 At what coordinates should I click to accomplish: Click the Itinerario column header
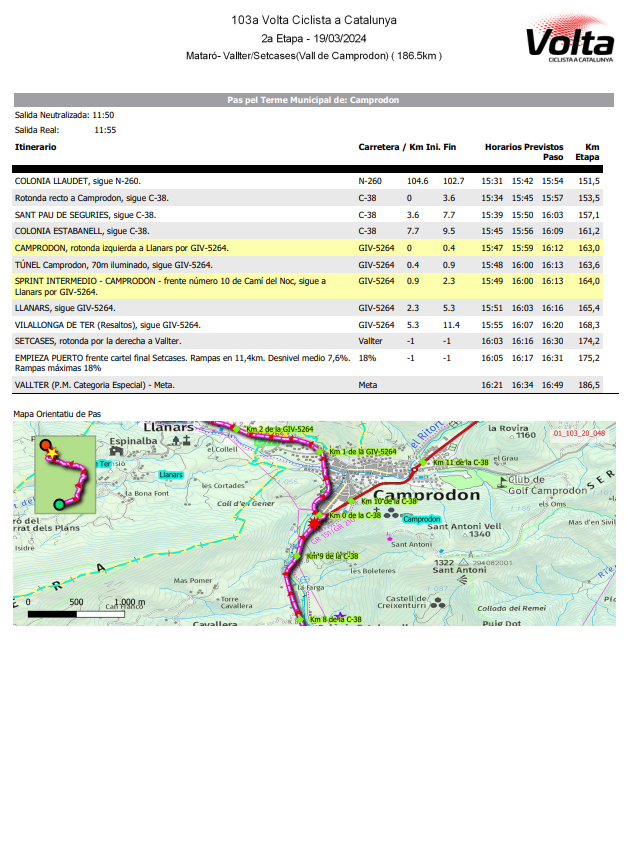[x=36, y=147]
